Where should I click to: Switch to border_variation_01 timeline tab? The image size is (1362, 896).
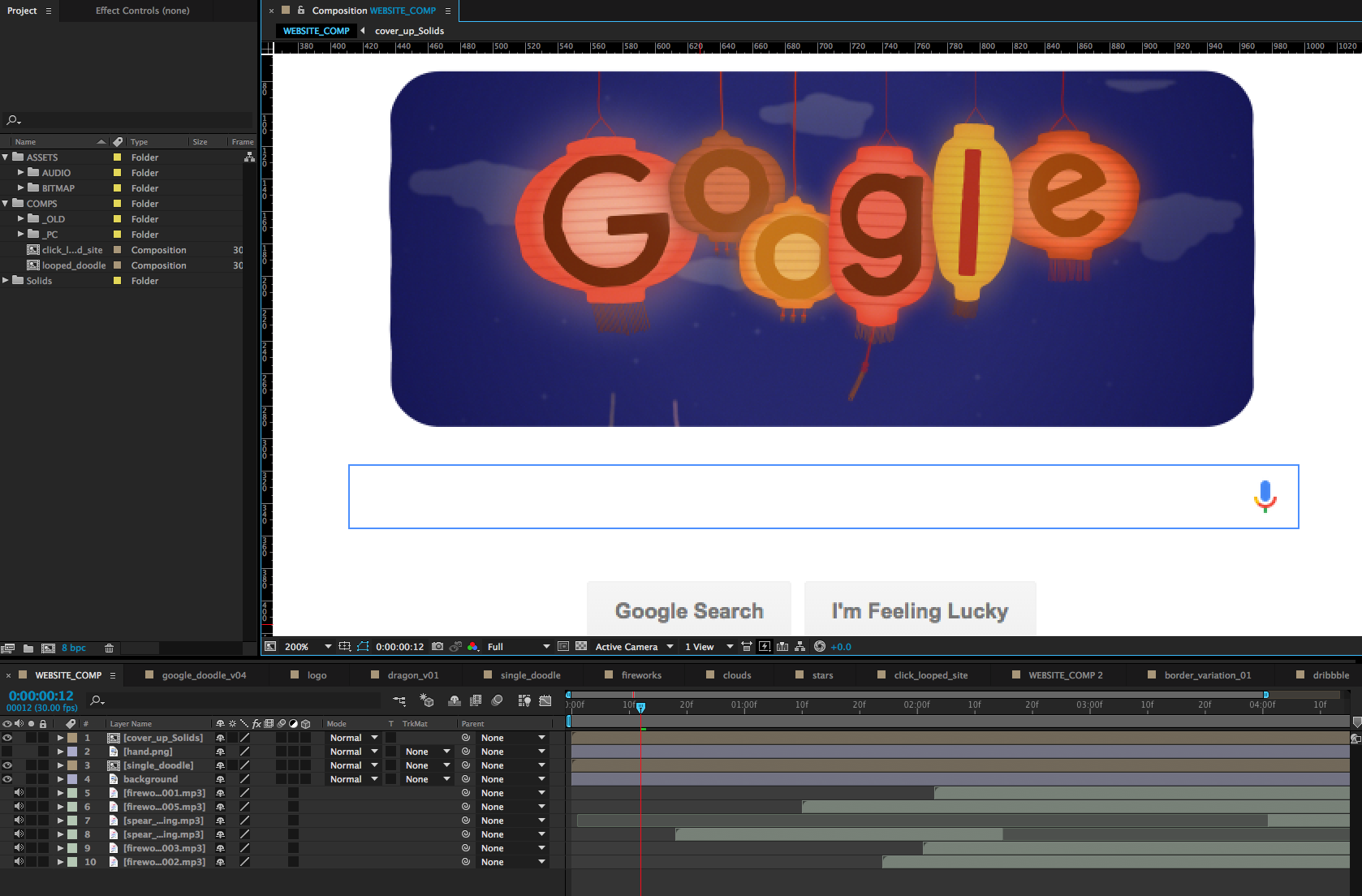(x=1208, y=675)
